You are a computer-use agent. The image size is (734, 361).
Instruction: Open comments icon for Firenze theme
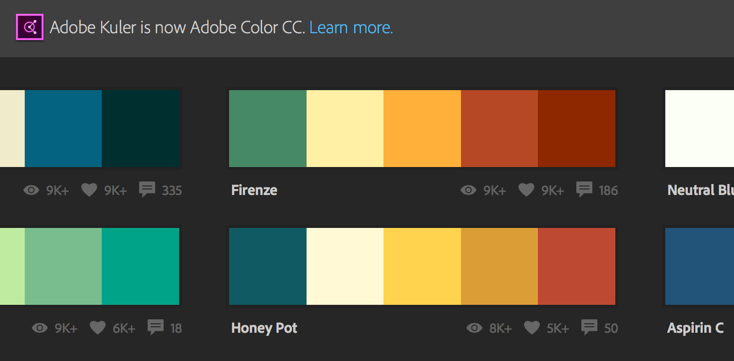click(584, 189)
